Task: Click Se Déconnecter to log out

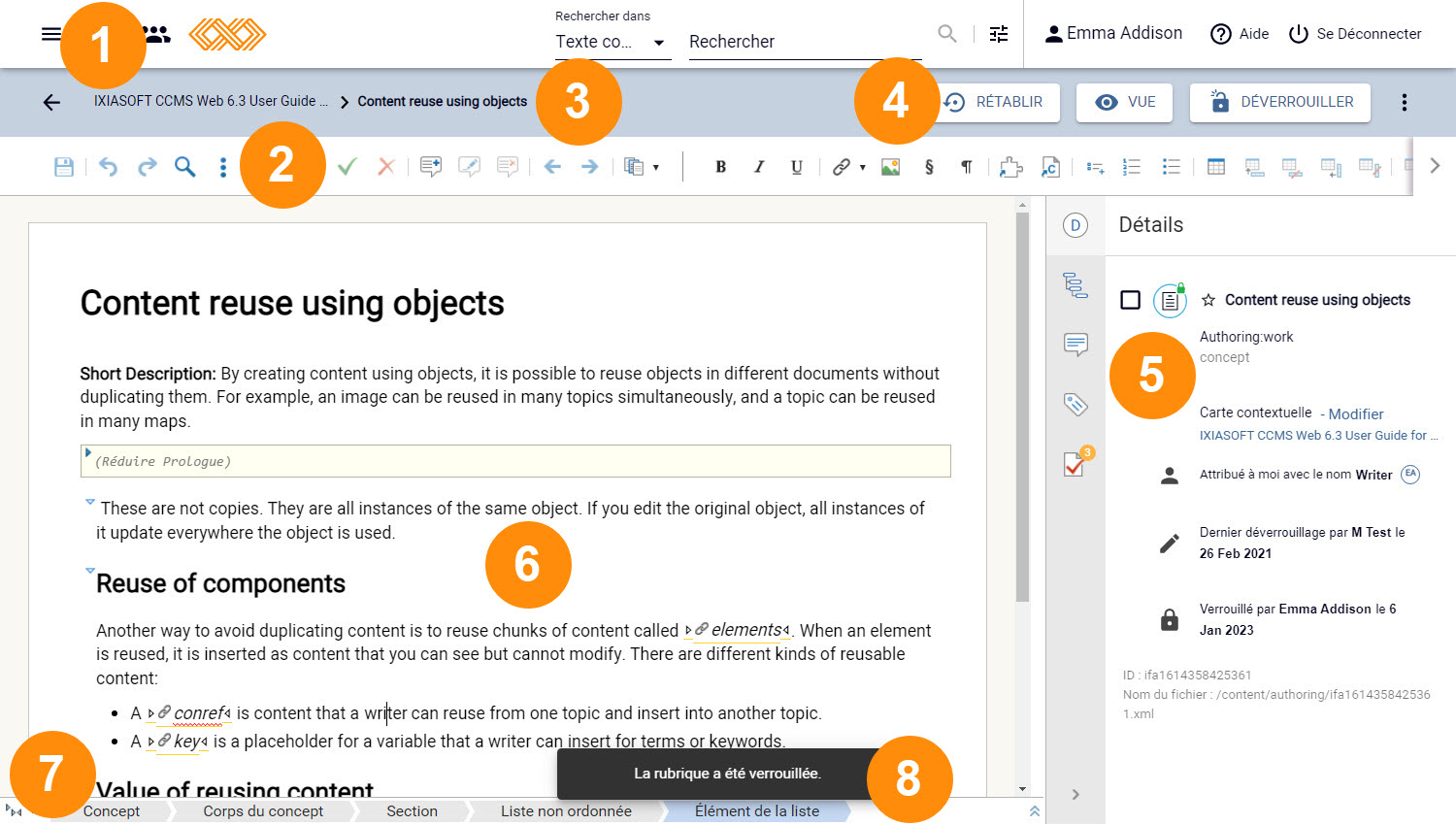Action: click(x=1354, y=34)
